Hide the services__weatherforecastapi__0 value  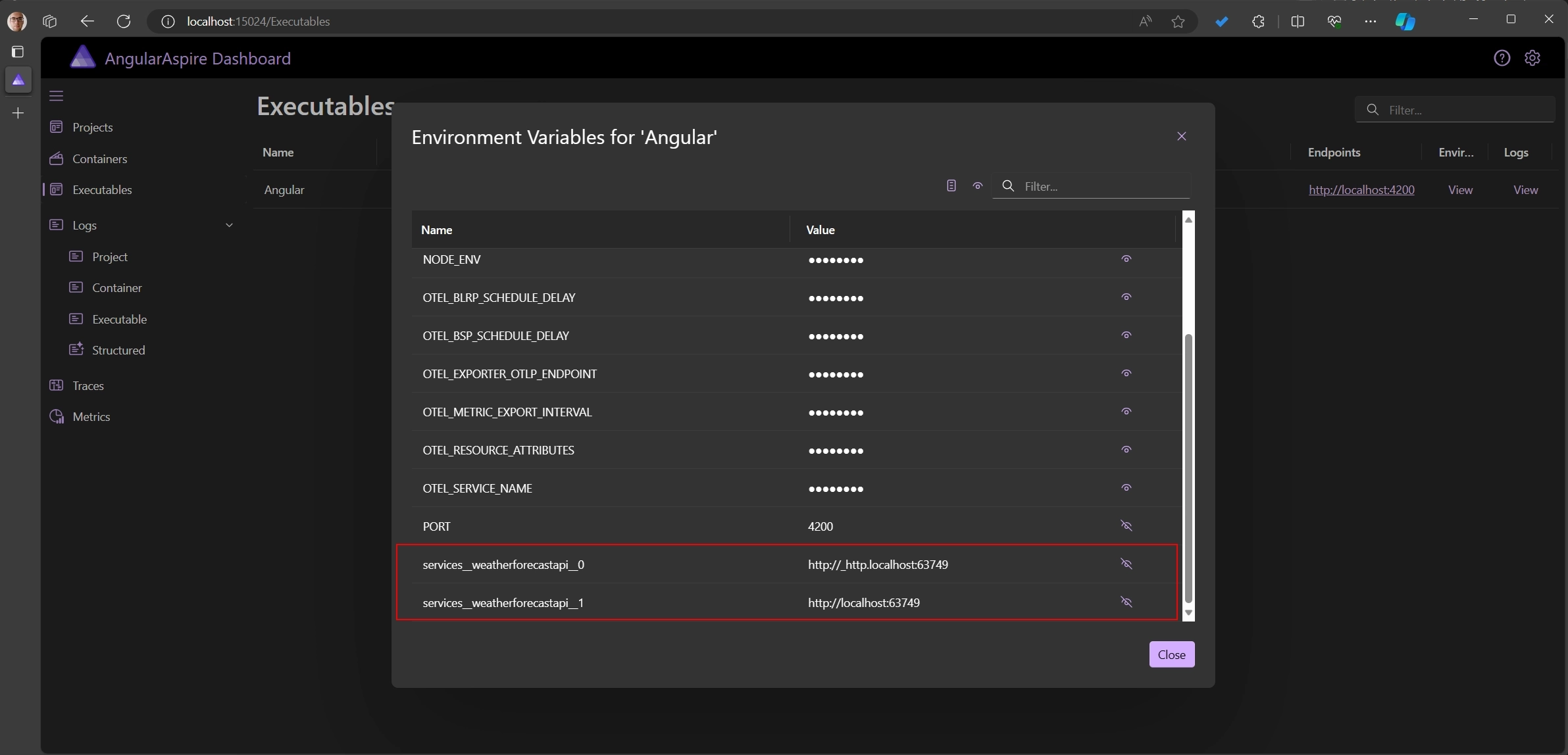click(x=1126, y=564)
